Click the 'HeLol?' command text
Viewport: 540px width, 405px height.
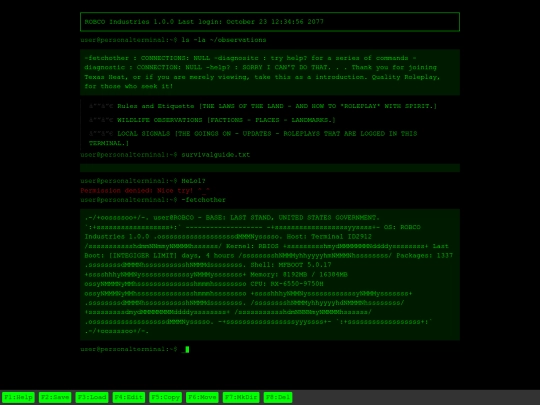(x=193, y=181)
